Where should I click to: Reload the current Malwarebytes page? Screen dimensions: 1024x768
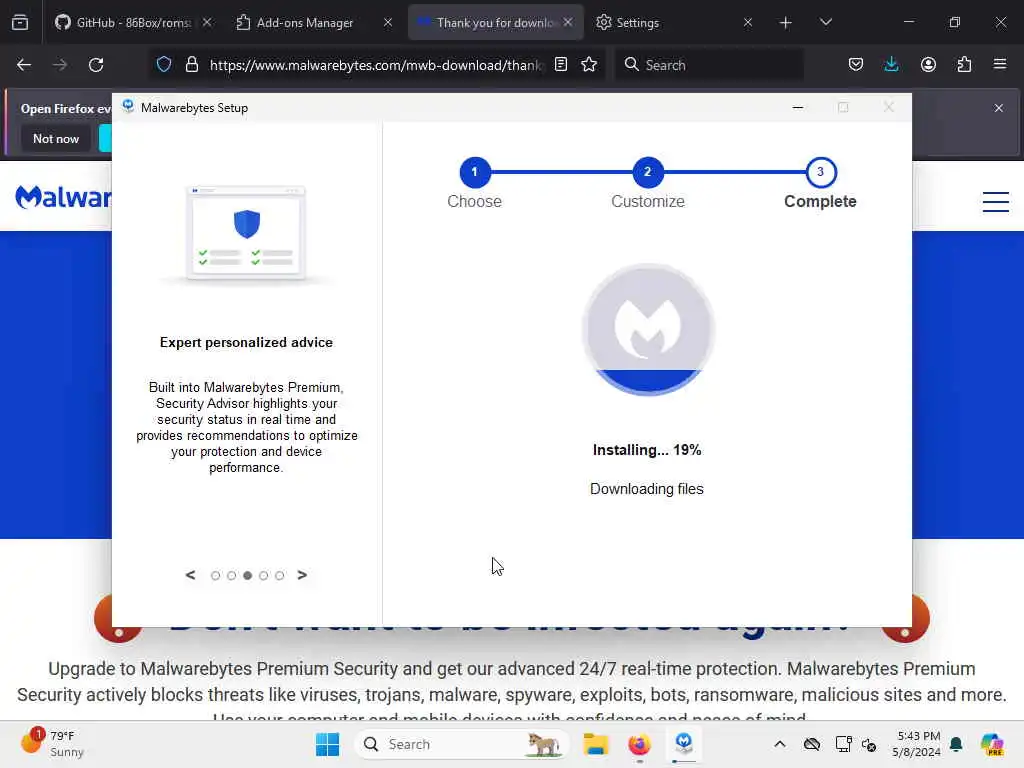96,65
